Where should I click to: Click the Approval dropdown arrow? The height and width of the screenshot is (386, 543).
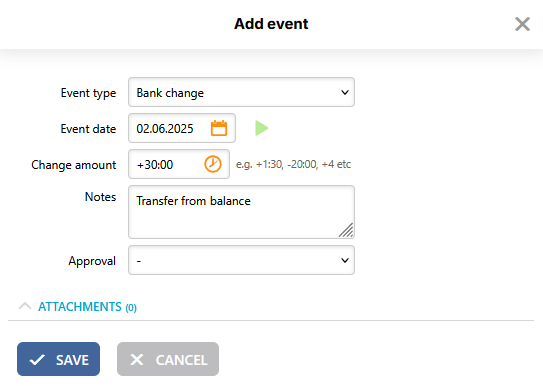345,260
